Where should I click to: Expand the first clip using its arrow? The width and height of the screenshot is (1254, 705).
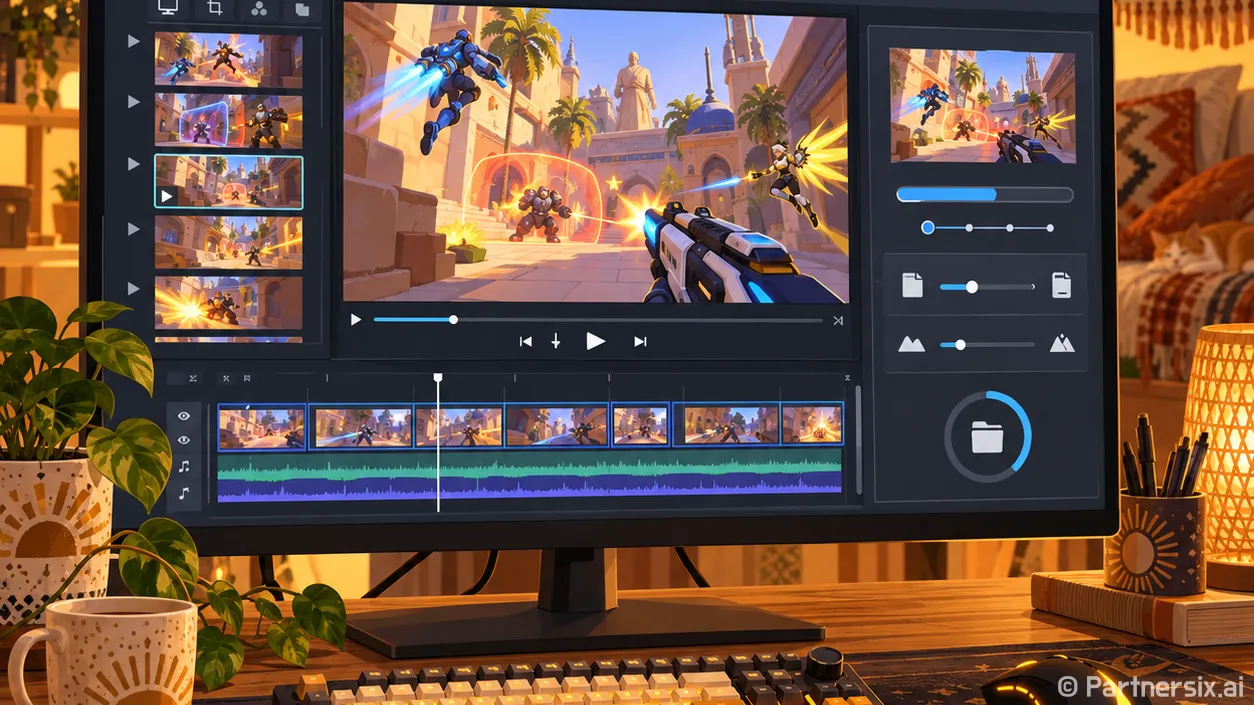click(x=134, y=42)
